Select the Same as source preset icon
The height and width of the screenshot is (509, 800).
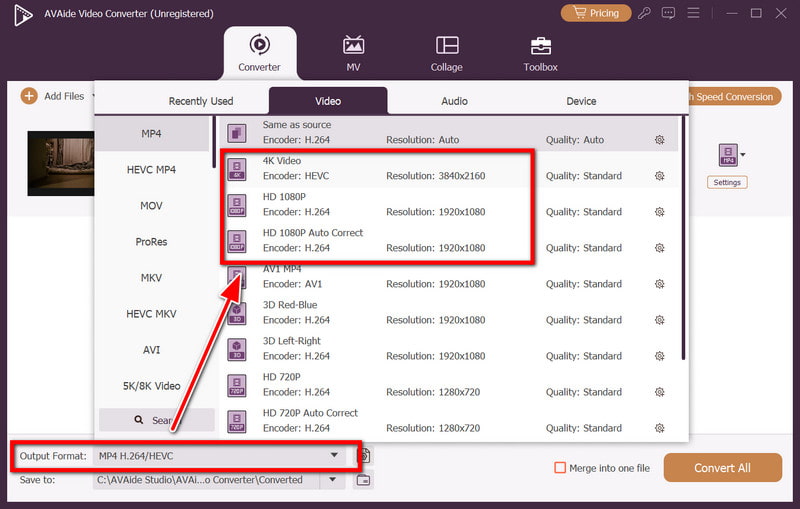coord(237,133)
